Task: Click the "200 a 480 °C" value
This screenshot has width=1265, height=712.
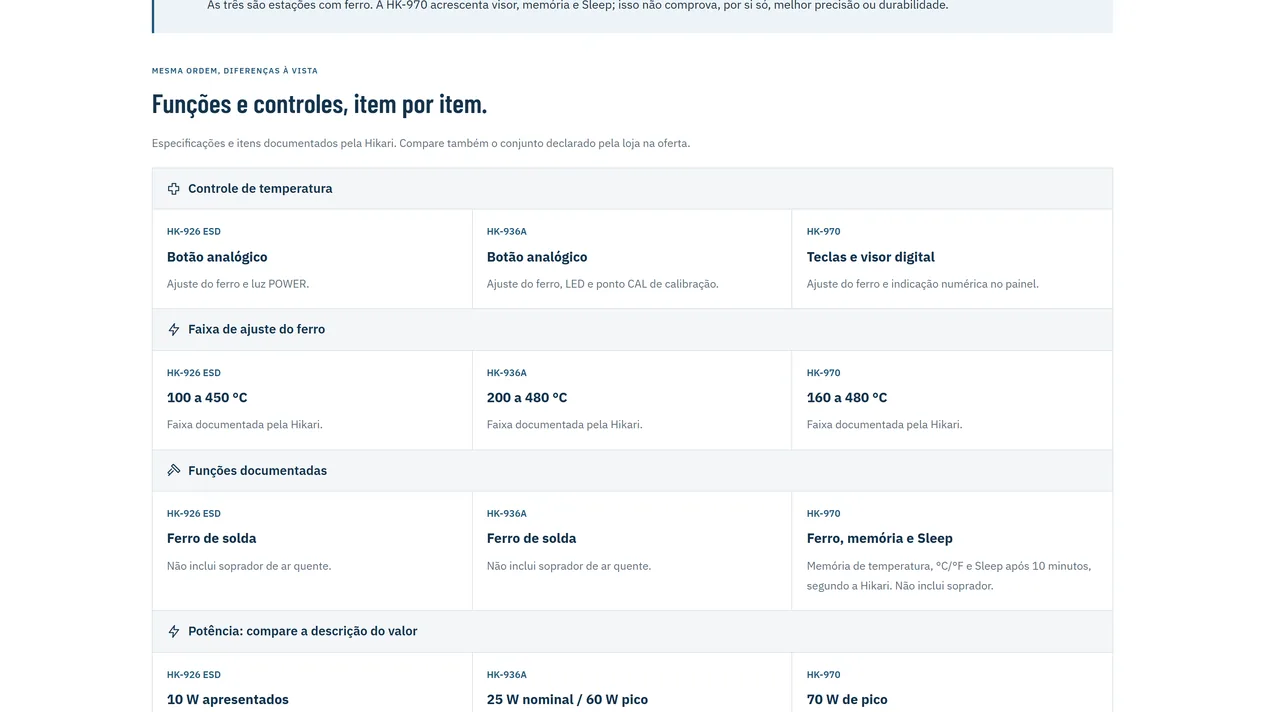Action: pos(527,398)
